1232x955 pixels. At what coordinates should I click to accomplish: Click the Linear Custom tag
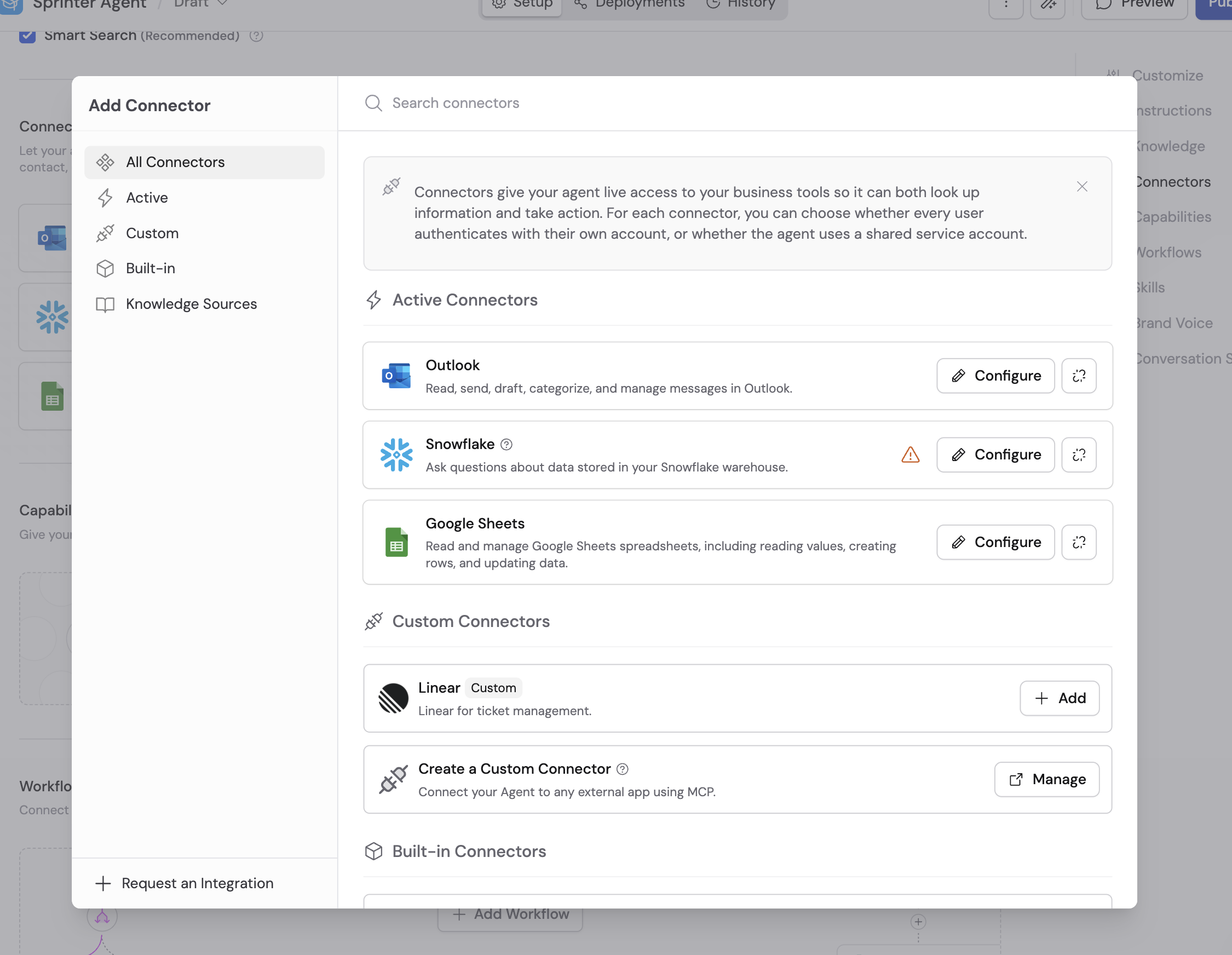click(x=493, y=688)
